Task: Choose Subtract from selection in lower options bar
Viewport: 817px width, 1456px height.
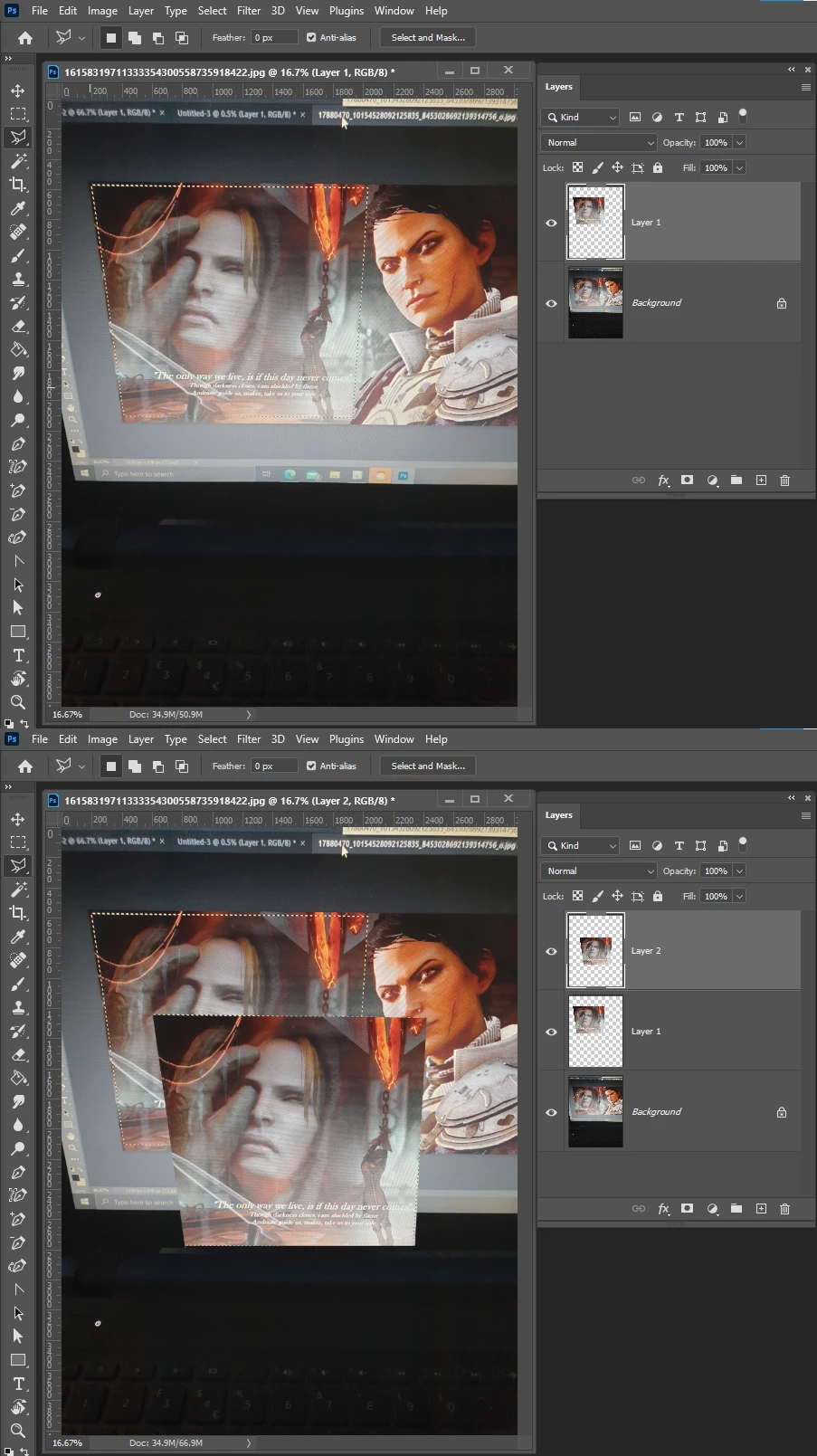Action: click(x=158, y=766)
